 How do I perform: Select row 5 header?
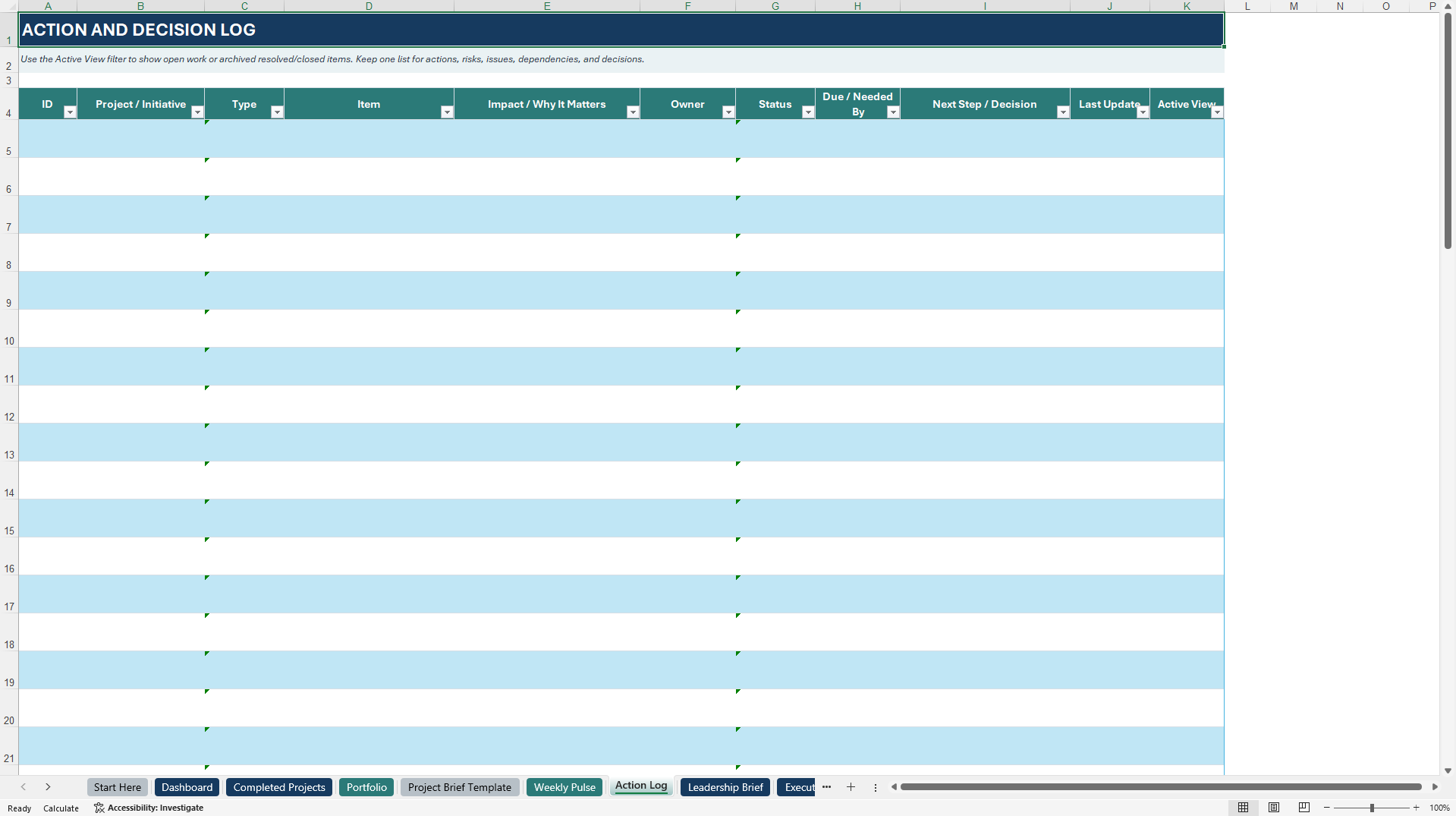tap(9, 139)
